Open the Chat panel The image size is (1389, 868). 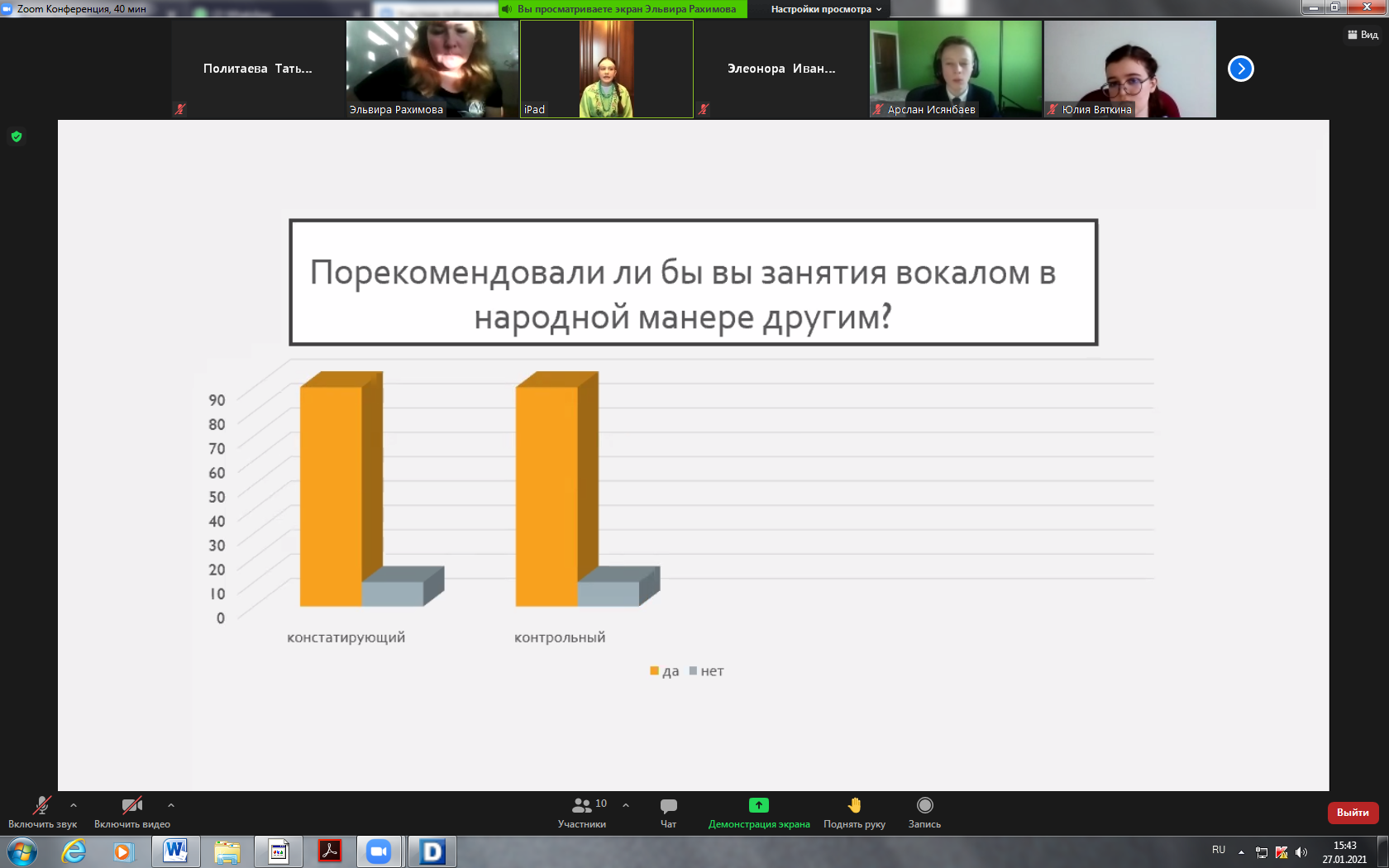(668, 806)
